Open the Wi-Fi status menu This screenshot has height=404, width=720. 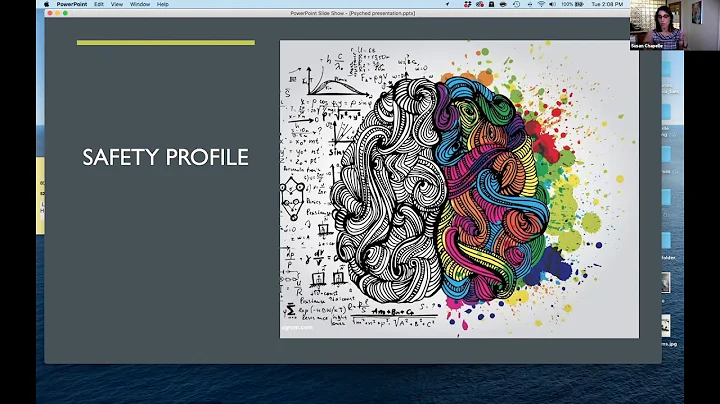pos(541,4)
